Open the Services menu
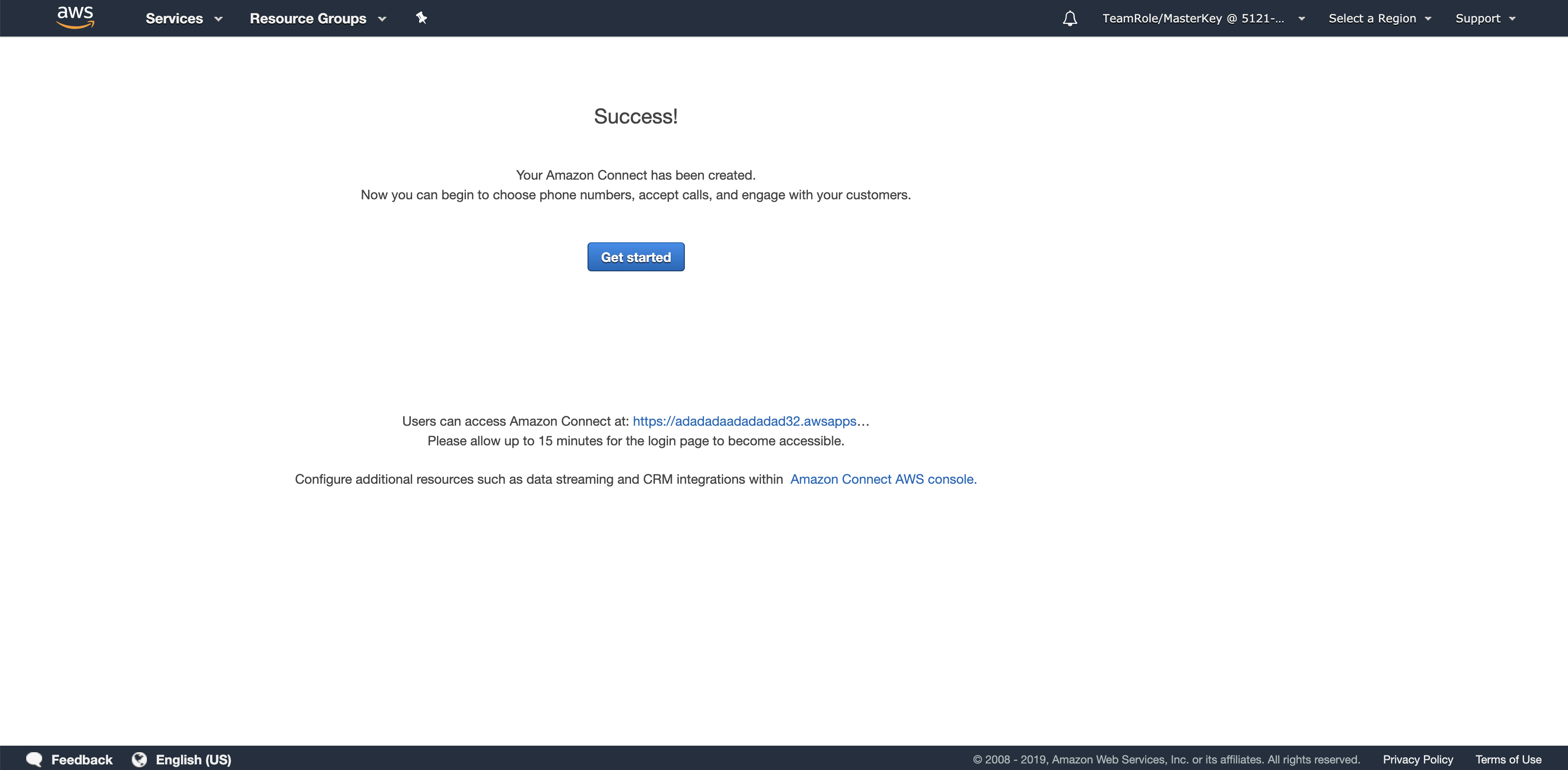Viewport: 1568px width, 770px height. click(x=174, y=18)
